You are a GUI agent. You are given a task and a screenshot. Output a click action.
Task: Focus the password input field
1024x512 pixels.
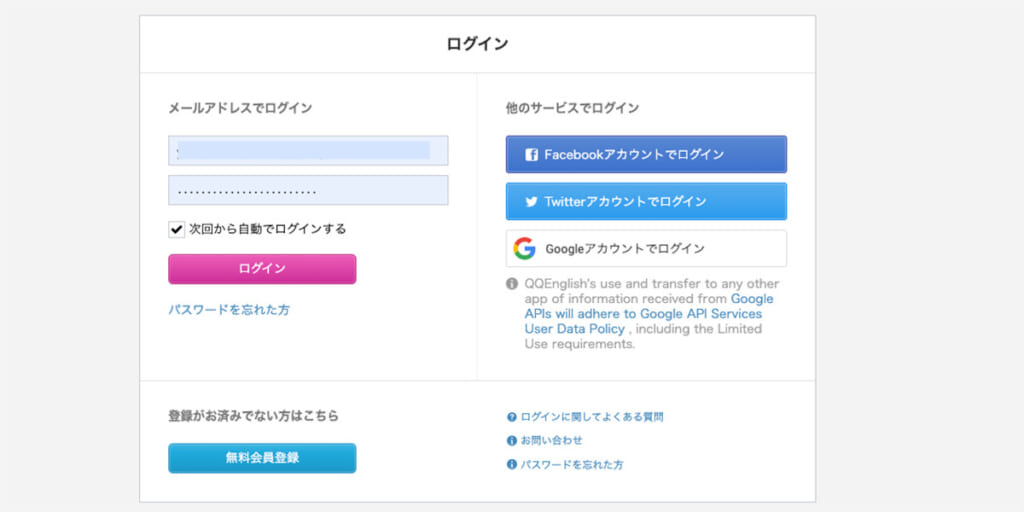(x=308, y=191)
